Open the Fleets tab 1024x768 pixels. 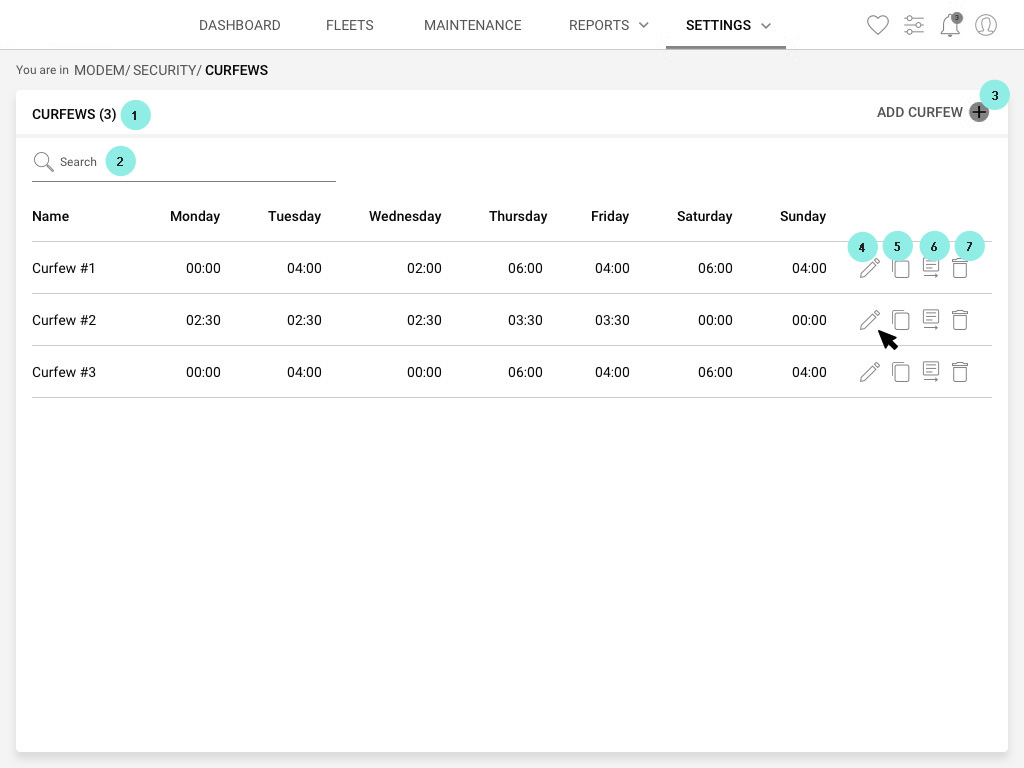[349, 25]
